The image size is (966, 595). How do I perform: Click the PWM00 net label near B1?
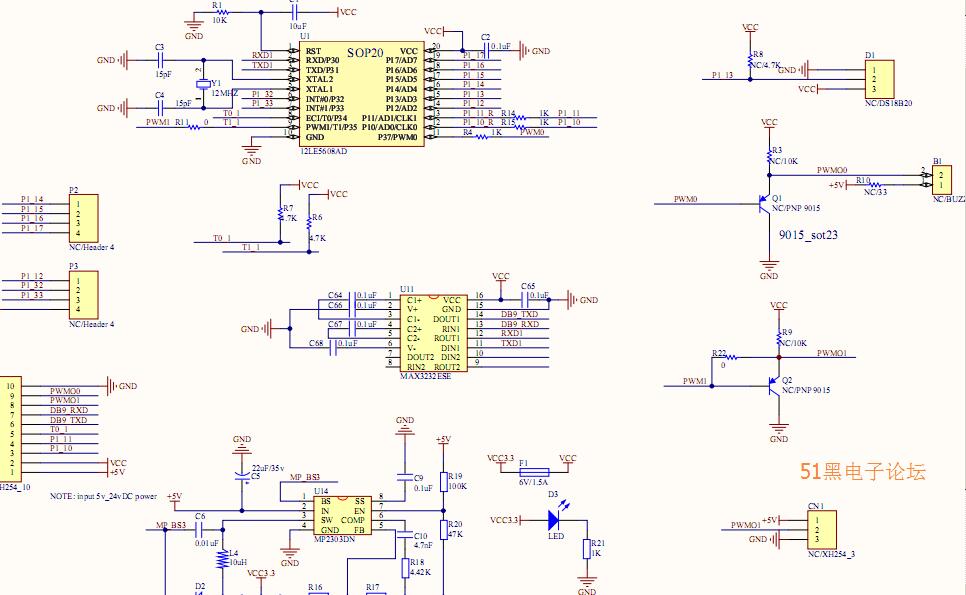[x=832, y=170]
